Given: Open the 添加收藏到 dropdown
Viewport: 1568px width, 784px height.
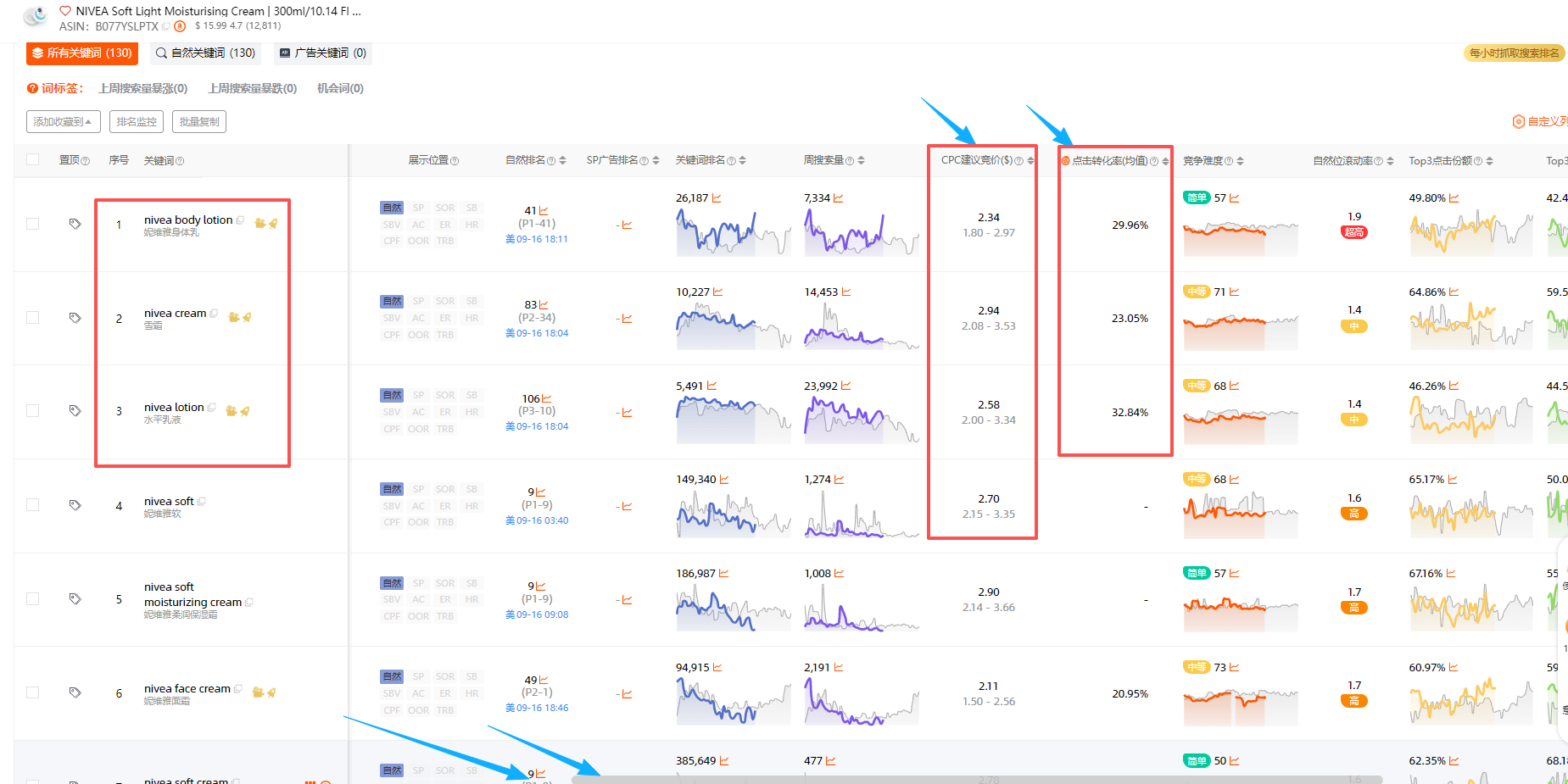Looking at the screenshot, I should (x=64, y=122).
